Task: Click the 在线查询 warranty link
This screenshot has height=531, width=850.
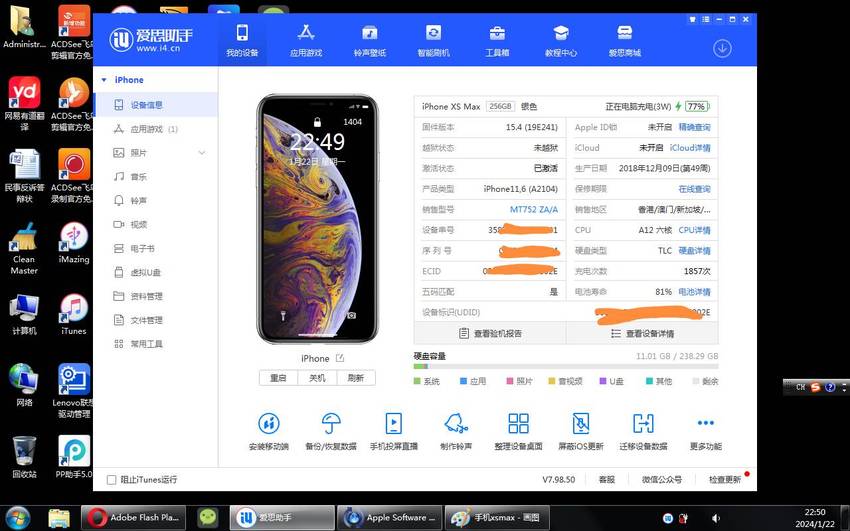Action: [694, 189]
